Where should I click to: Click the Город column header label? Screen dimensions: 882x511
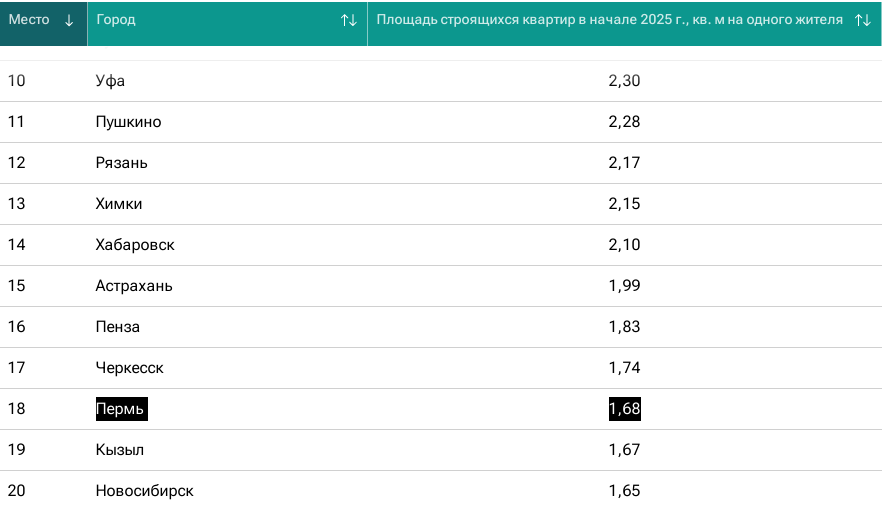click(116, 20)
